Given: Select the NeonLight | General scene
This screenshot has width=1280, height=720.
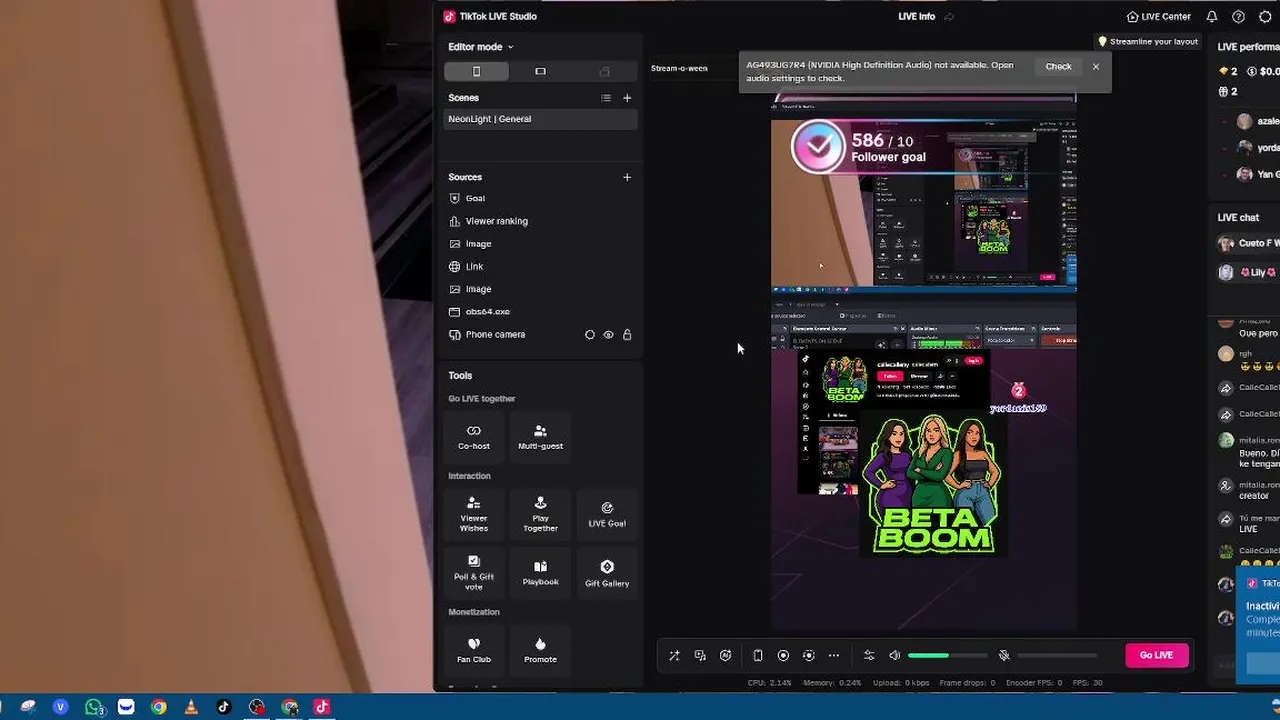Looking at the screenshot, I should point(540,119).
